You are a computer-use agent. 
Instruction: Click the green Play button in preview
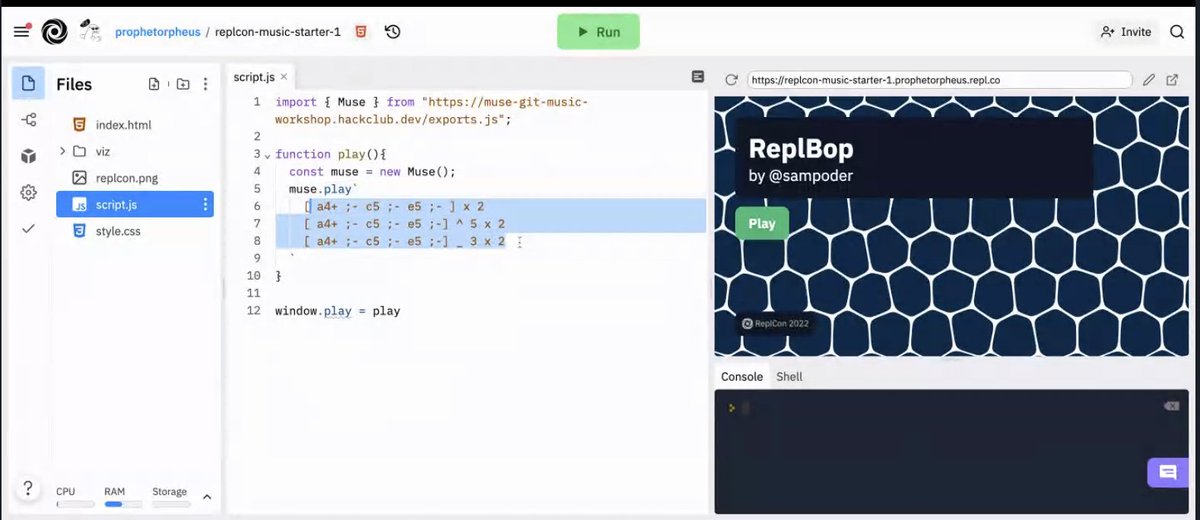(x=762, y=223)
